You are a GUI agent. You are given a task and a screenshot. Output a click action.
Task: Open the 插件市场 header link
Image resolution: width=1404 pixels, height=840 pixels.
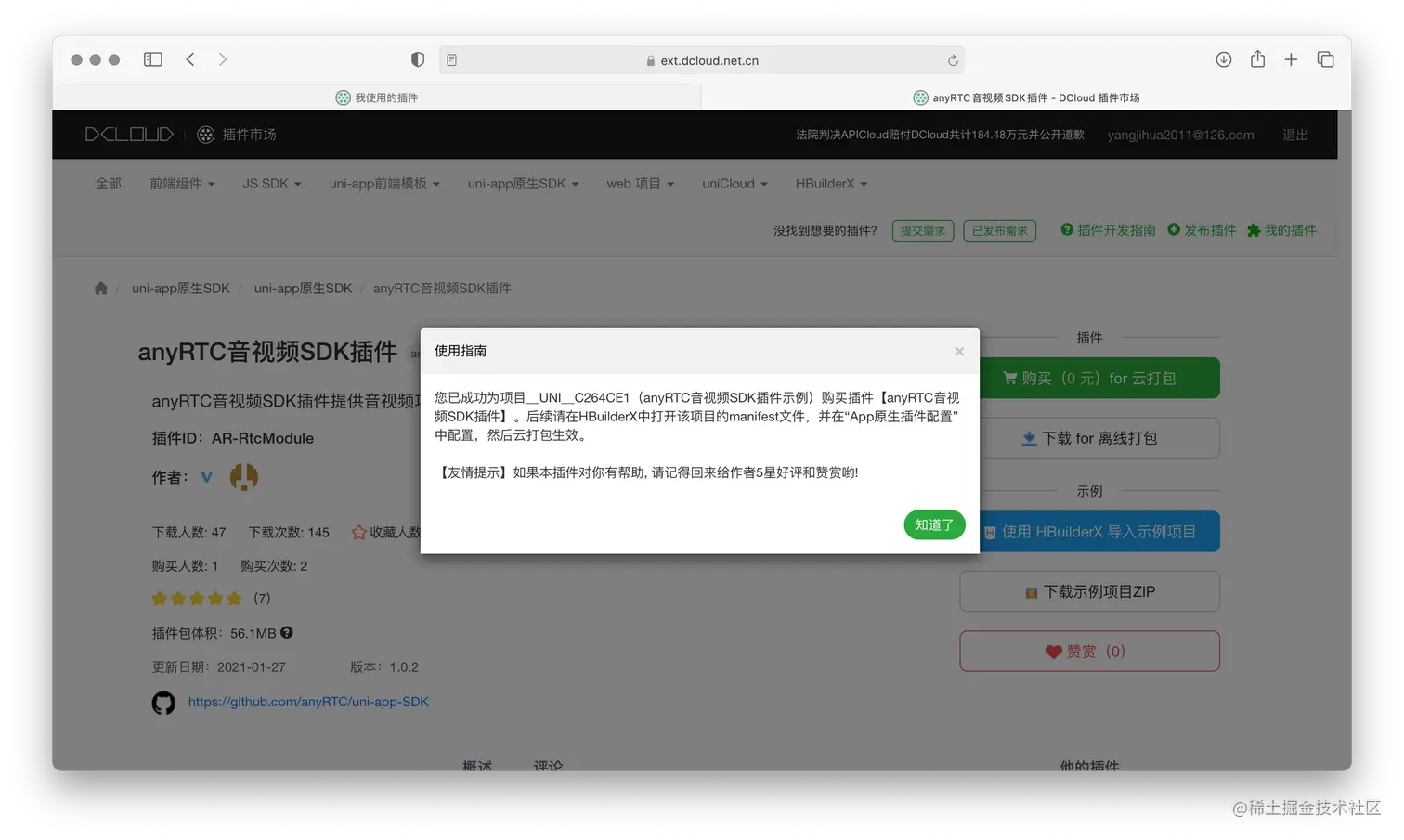pos(237,135)
